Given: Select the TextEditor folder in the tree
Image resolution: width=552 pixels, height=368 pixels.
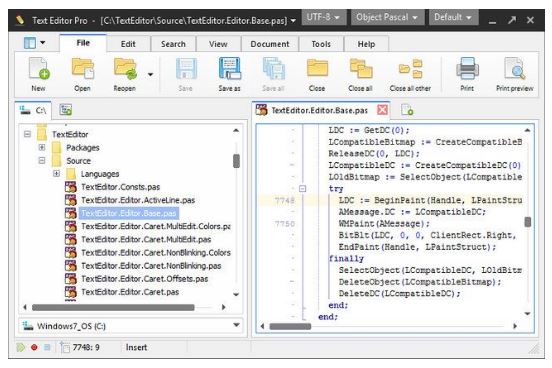Looking at the screenshot, I should coord(70,134).
